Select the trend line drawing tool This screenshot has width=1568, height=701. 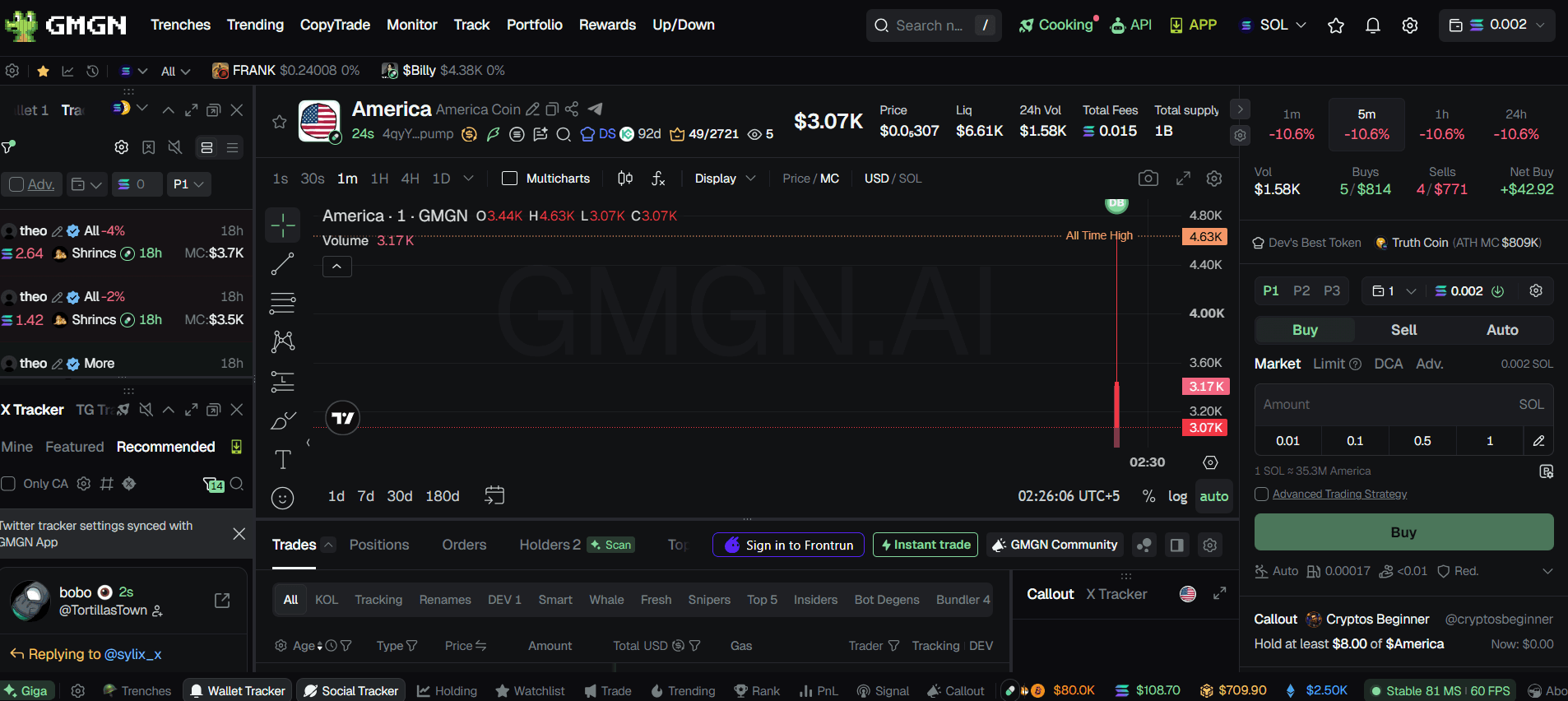282,264
